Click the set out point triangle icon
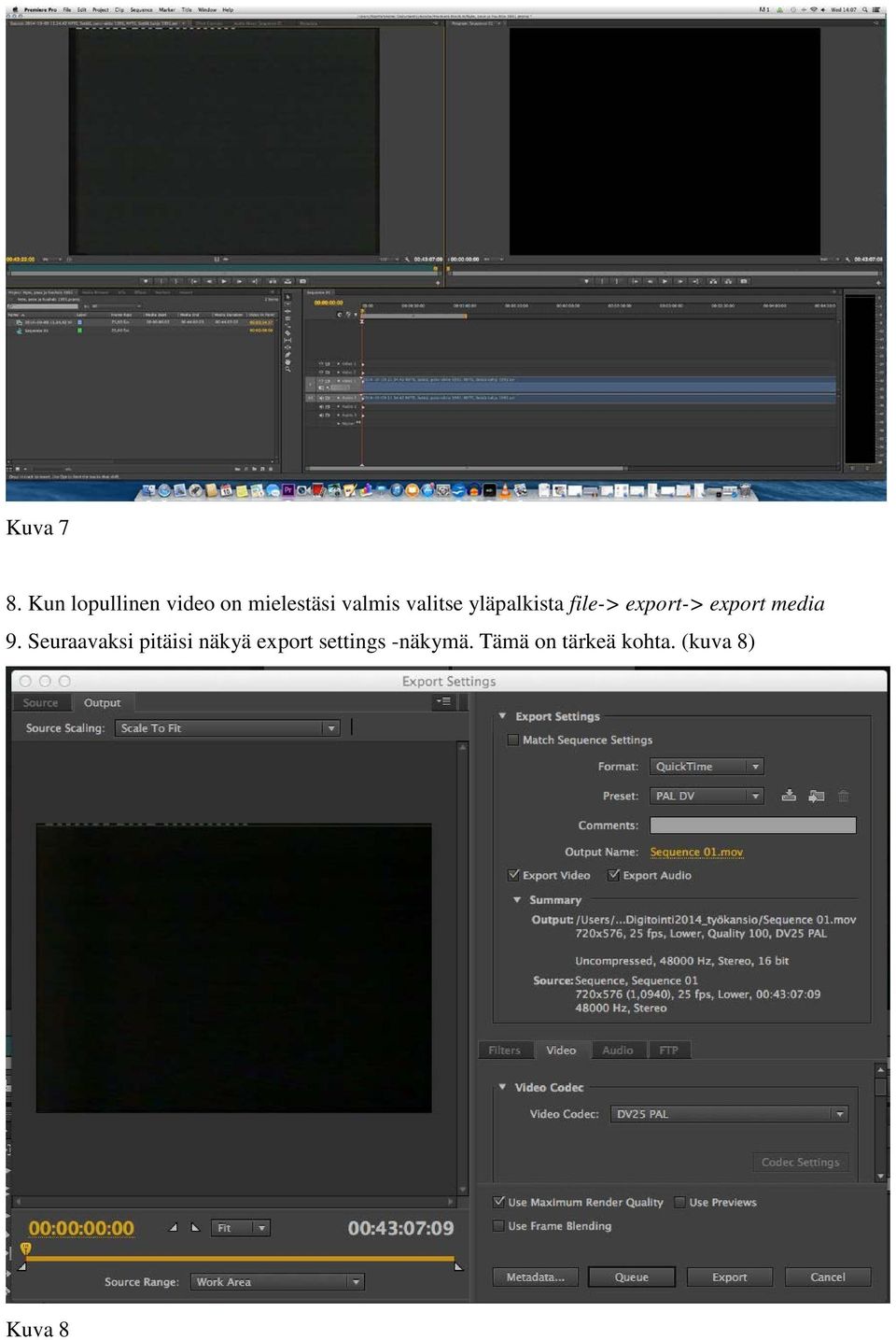Screen dimensions: 896x1340 pyautogui.click(x=195, y=1228)
